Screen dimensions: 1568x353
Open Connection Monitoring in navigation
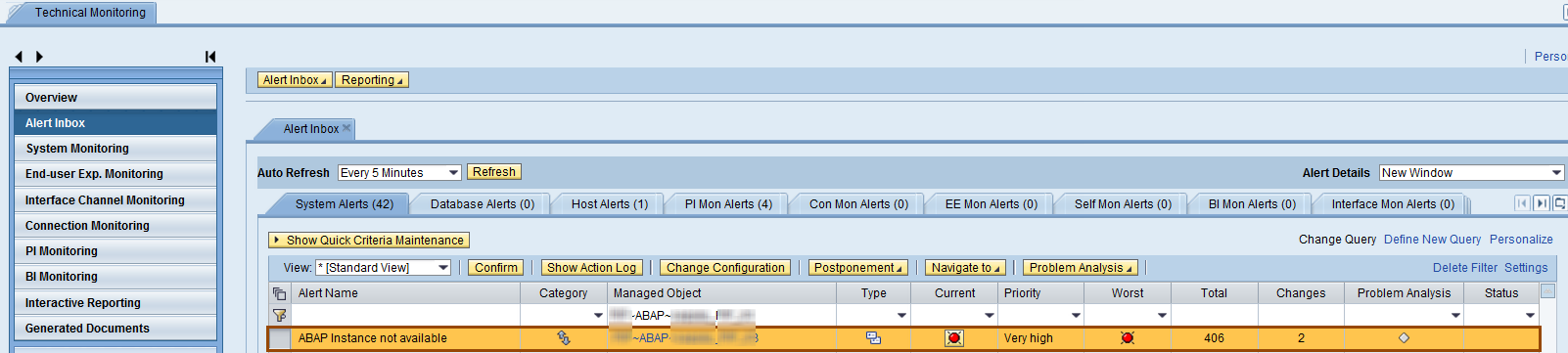point(115,226)
